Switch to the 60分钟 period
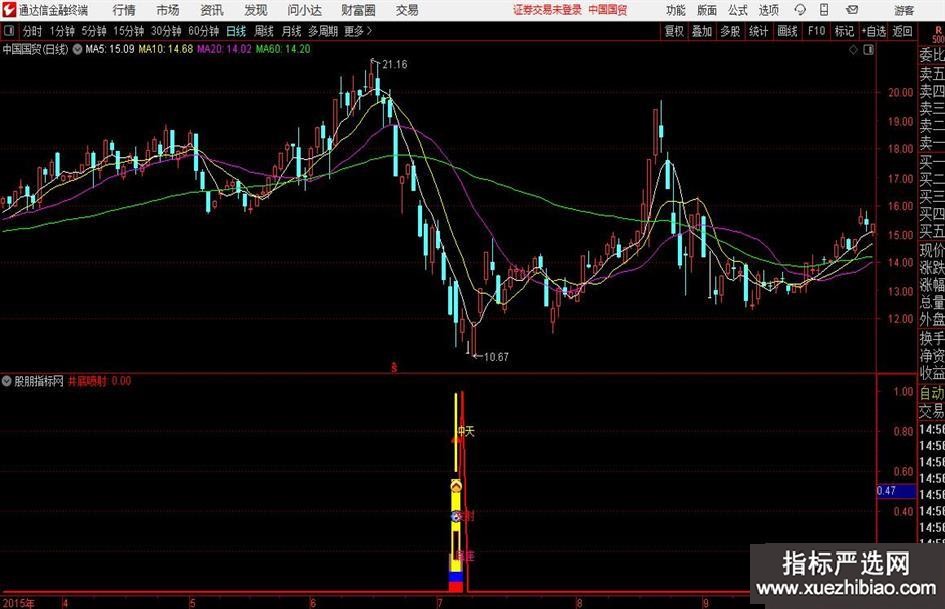The width and height of the screenshot is (945, 609). pos(204,31)
